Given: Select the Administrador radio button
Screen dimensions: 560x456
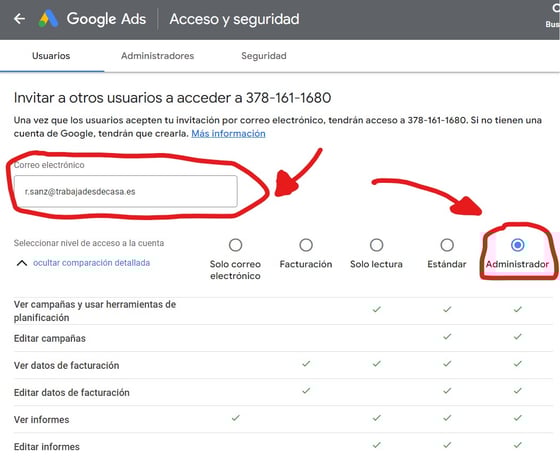Looking at the screenshot, I should point(518,245).
